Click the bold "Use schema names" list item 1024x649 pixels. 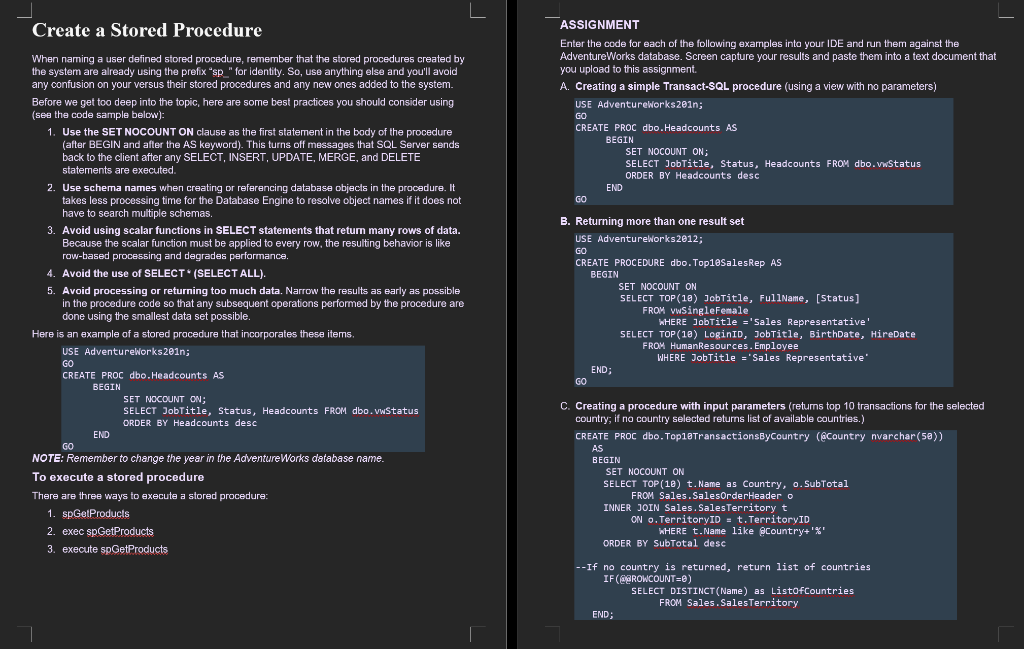coord(109,188)
